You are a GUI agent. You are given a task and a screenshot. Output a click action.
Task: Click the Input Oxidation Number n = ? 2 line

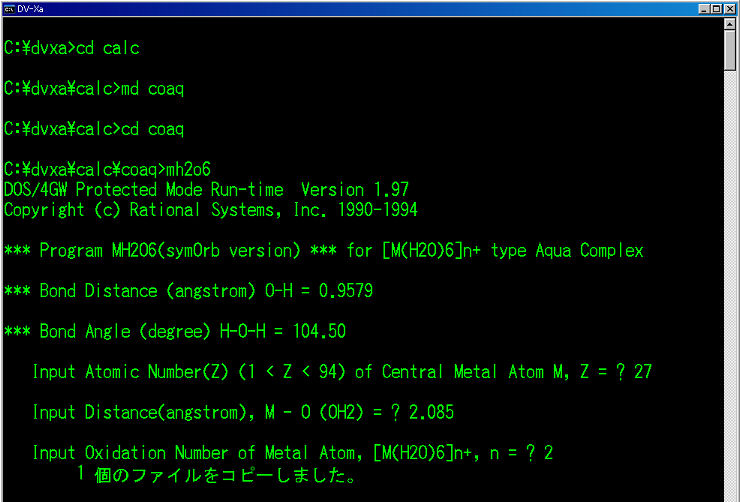coord(293,453)
